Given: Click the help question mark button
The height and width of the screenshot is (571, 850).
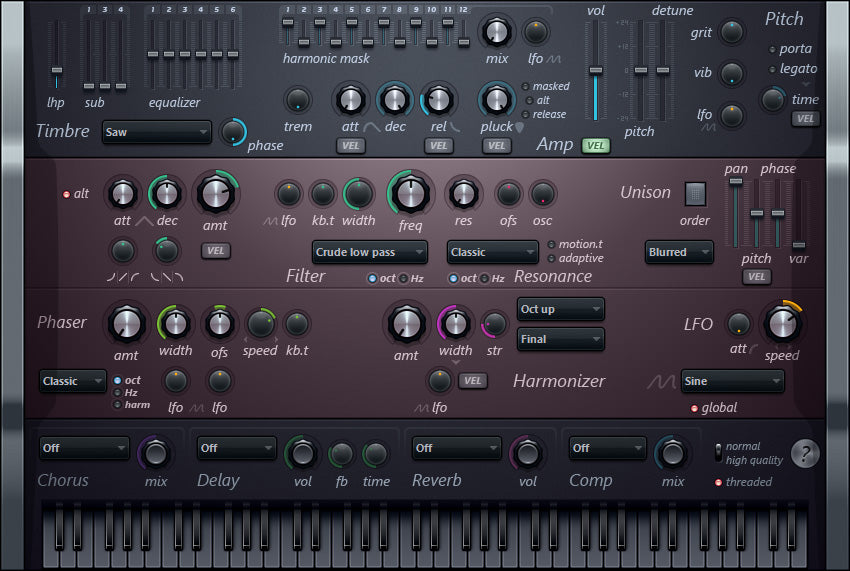Looking at the screenshot, I should tap(805, 453).
